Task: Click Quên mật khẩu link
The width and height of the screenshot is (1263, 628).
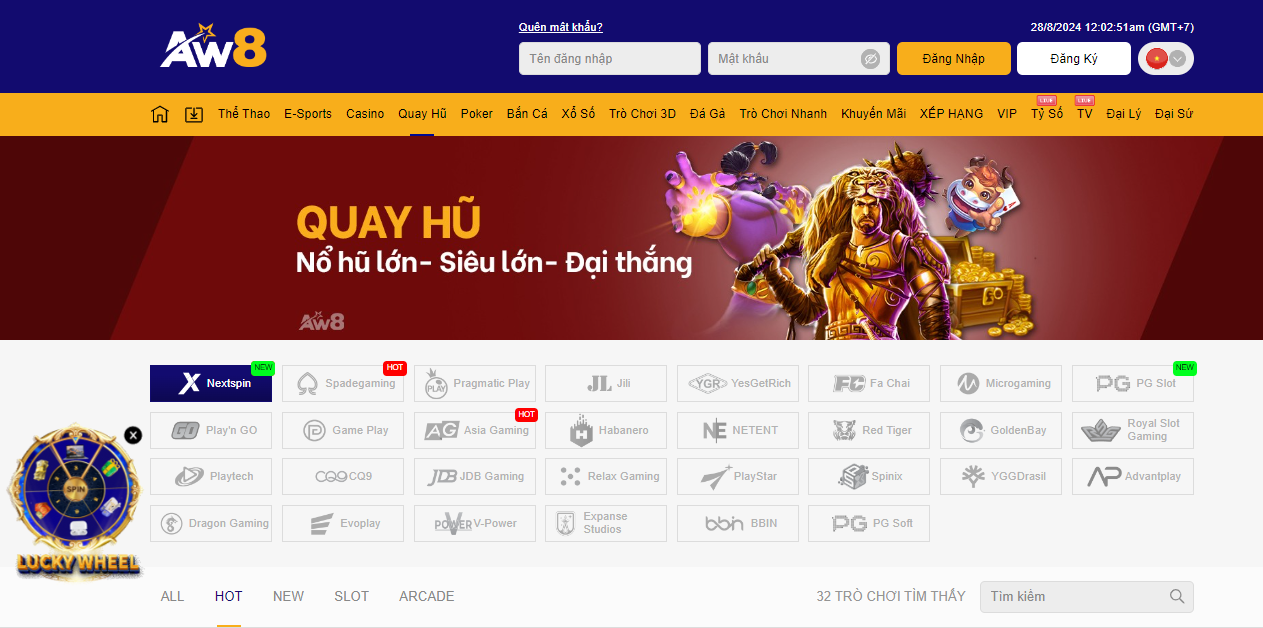Action: [561, 27]
